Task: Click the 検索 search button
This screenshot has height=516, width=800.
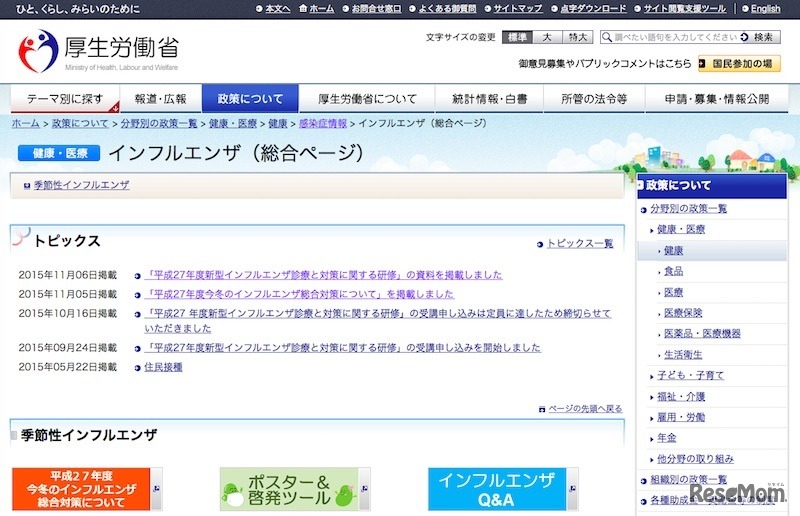Action: click(761, 38)
